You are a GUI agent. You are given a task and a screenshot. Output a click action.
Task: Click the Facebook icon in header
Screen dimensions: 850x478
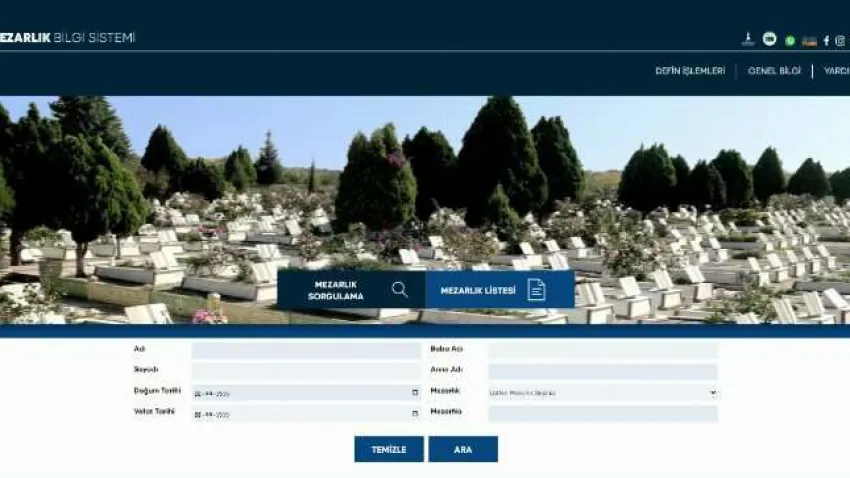tap(826, 41)
